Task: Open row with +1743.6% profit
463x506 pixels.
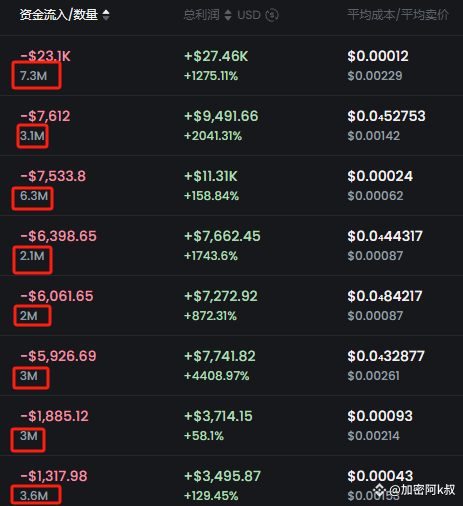Action: pyautogui.click(x=231, y=246)
